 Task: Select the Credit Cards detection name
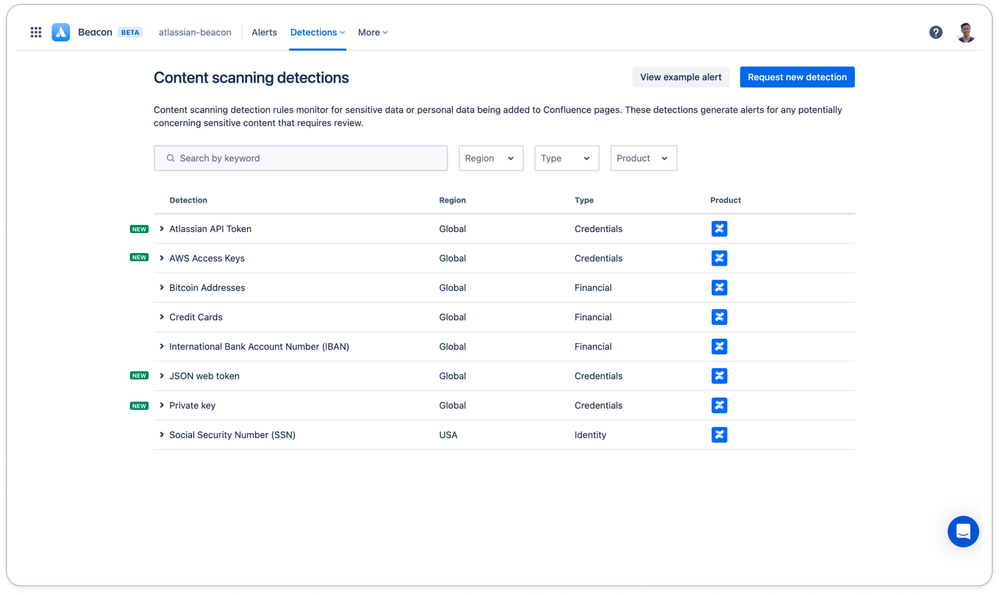(x=196, y=317)
